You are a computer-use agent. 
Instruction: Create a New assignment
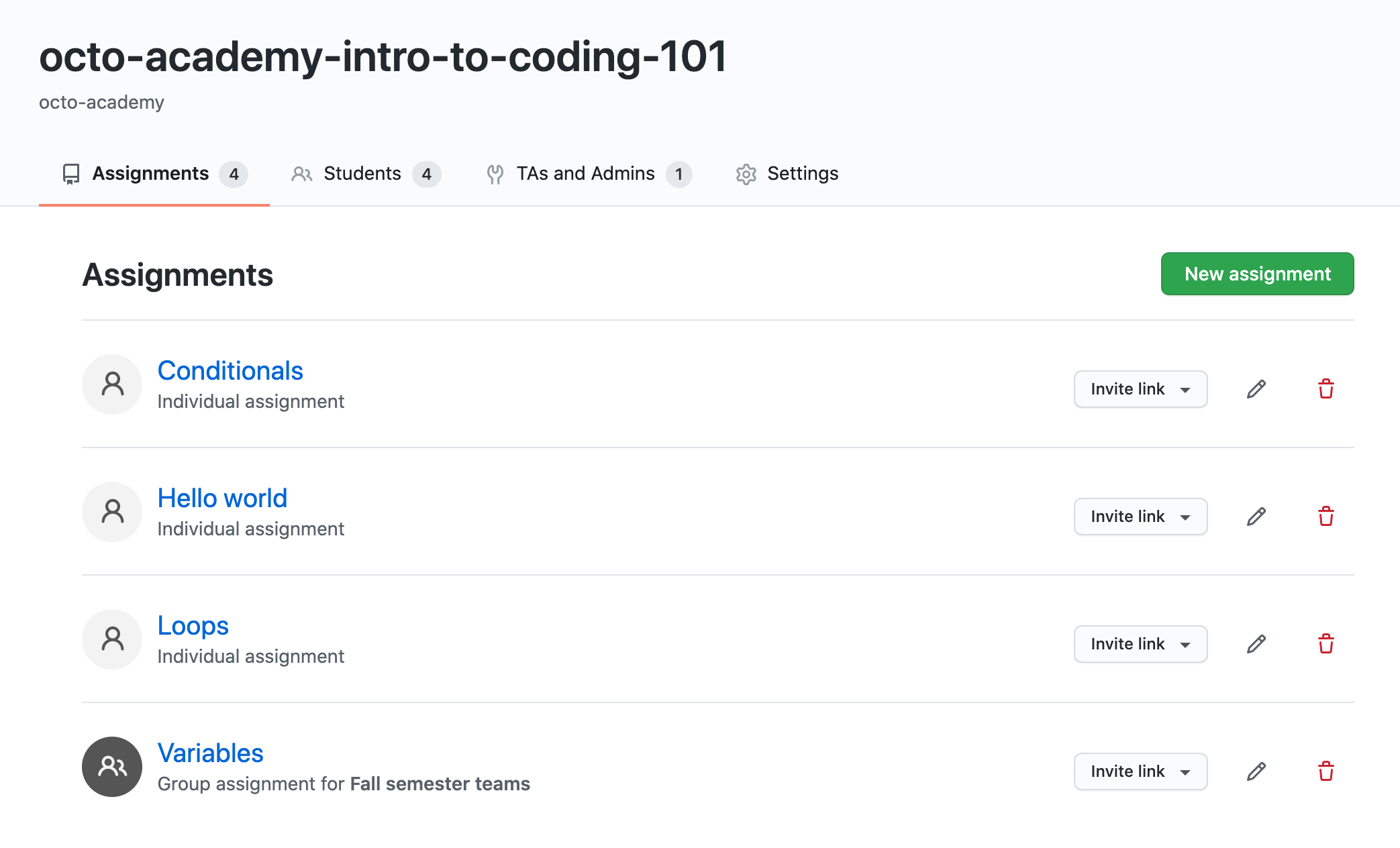1257,274
